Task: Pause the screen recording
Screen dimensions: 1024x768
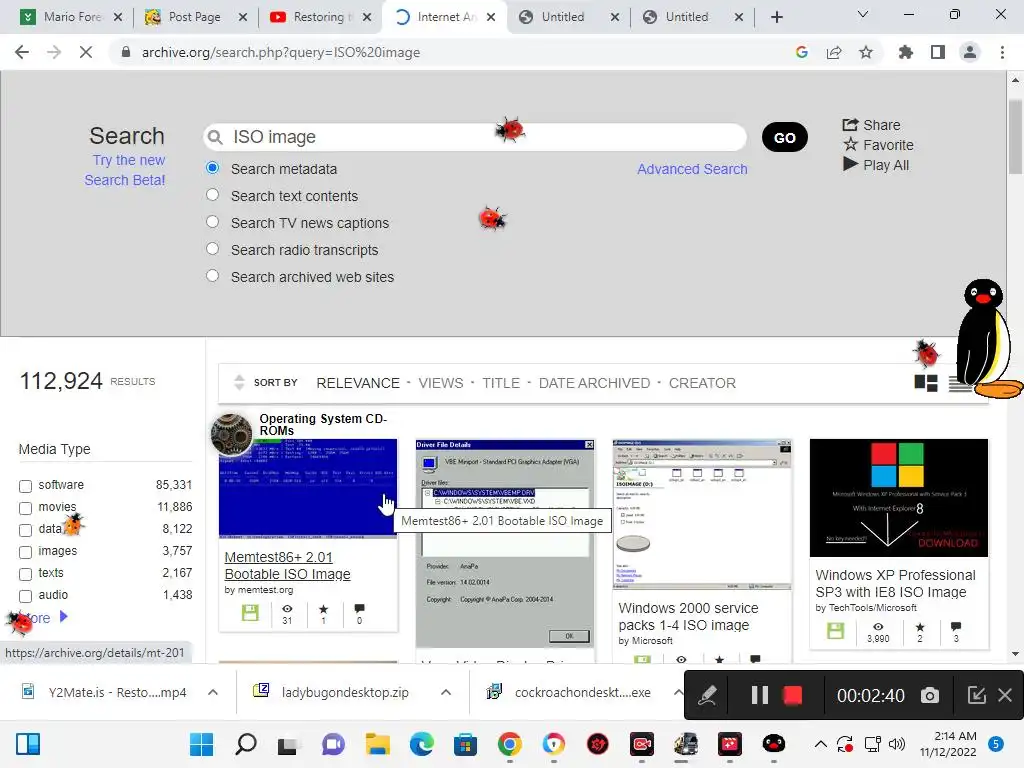Action: (759, 695)
